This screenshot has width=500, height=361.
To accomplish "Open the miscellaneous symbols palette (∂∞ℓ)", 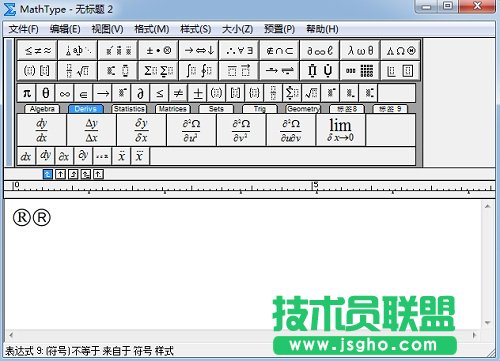I will pyautogui.click(x=320, y=50).
